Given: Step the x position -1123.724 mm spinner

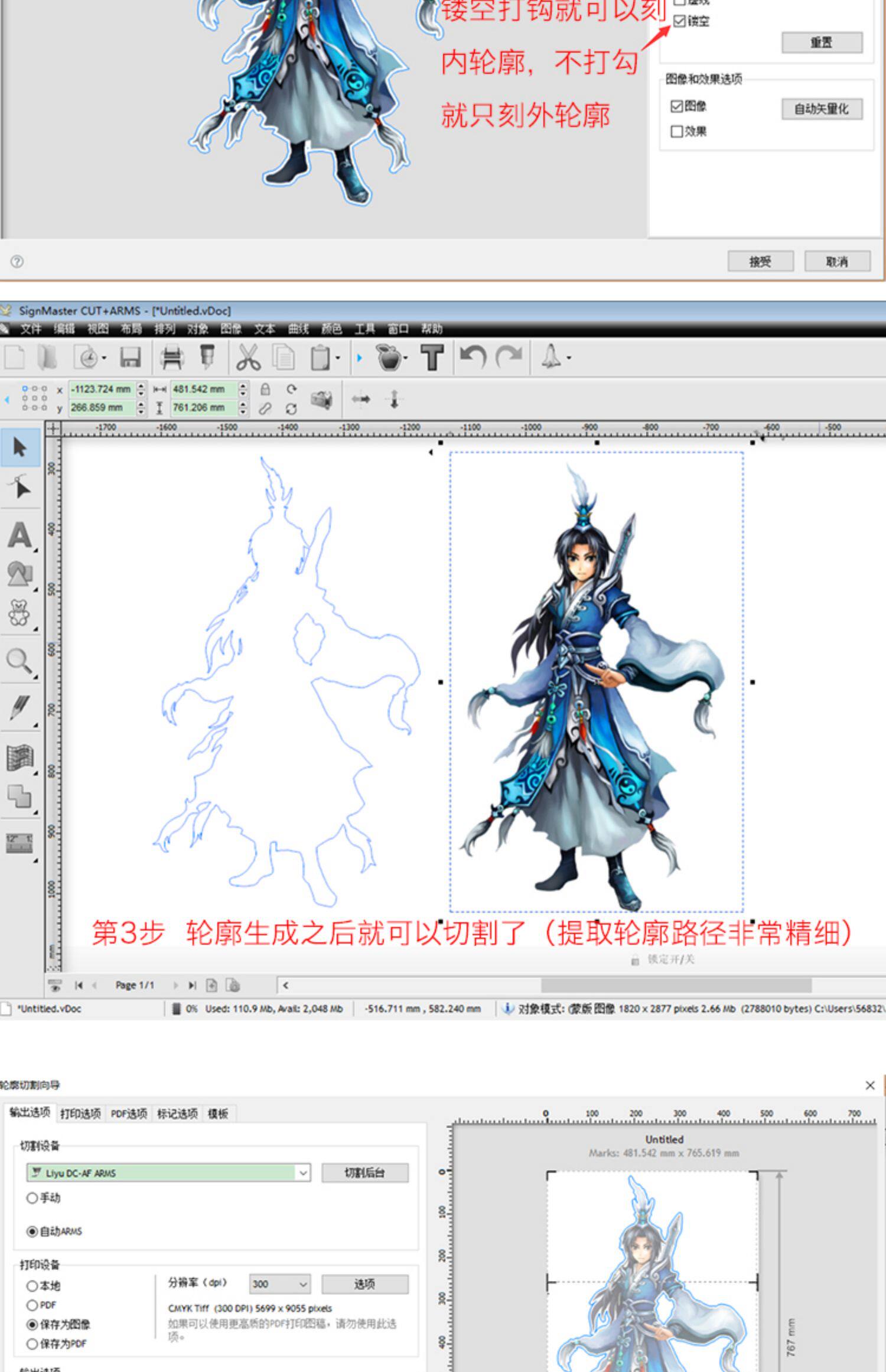Looking at the screenshot, I should click(141, 389).
